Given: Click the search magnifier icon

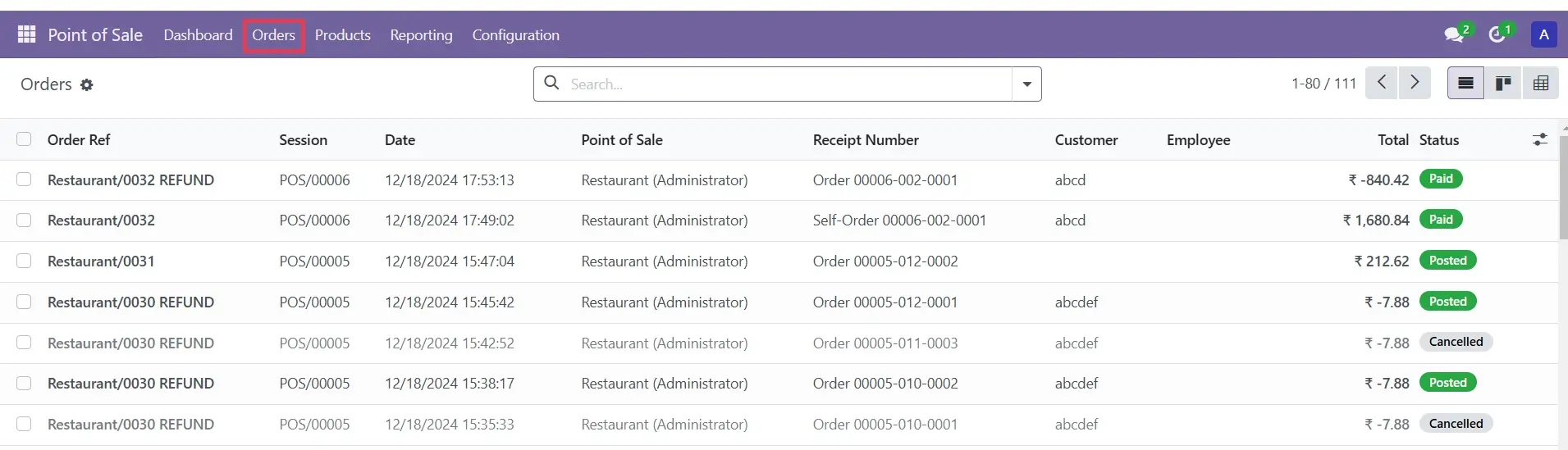Looking at the screenshot, I should click(552, 83).
